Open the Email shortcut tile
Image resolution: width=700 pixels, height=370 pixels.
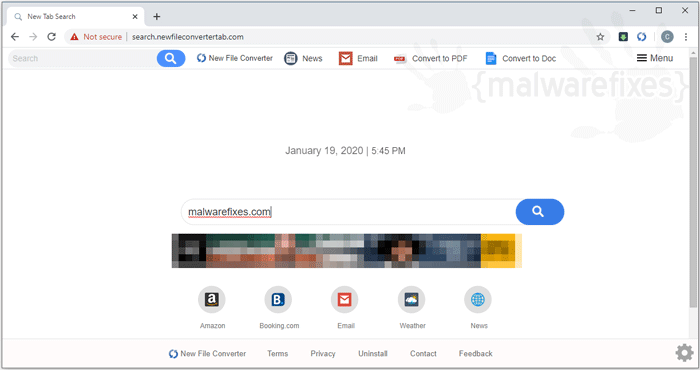[345, 299]
